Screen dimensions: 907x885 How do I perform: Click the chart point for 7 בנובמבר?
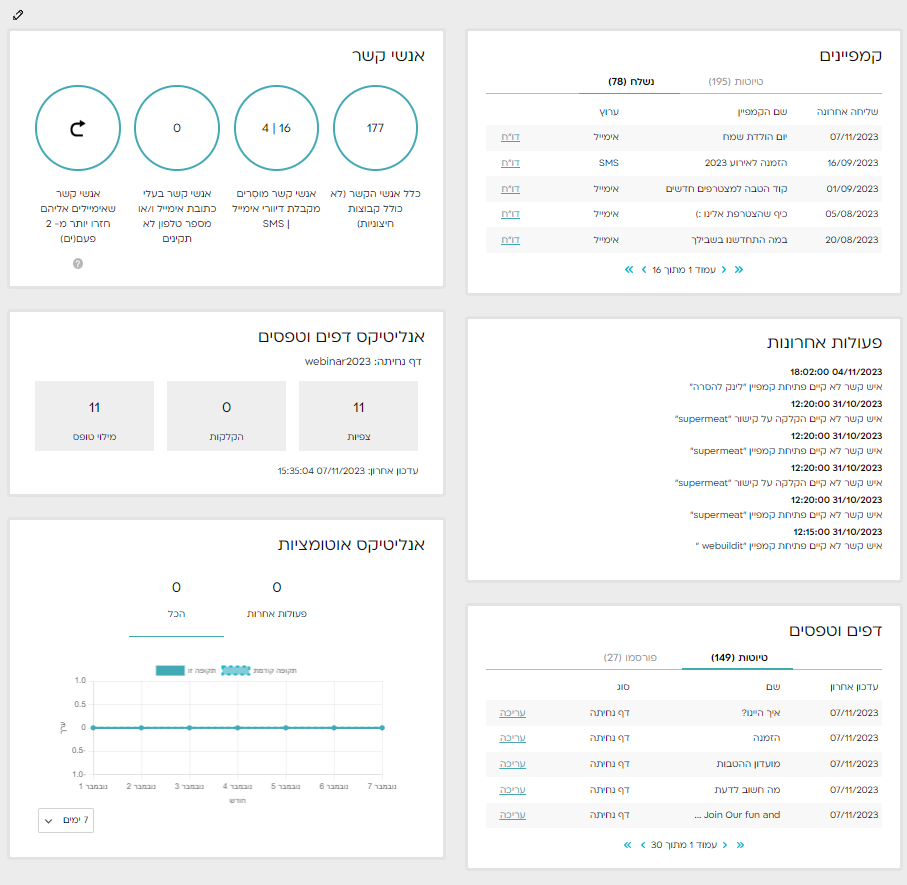382,728
